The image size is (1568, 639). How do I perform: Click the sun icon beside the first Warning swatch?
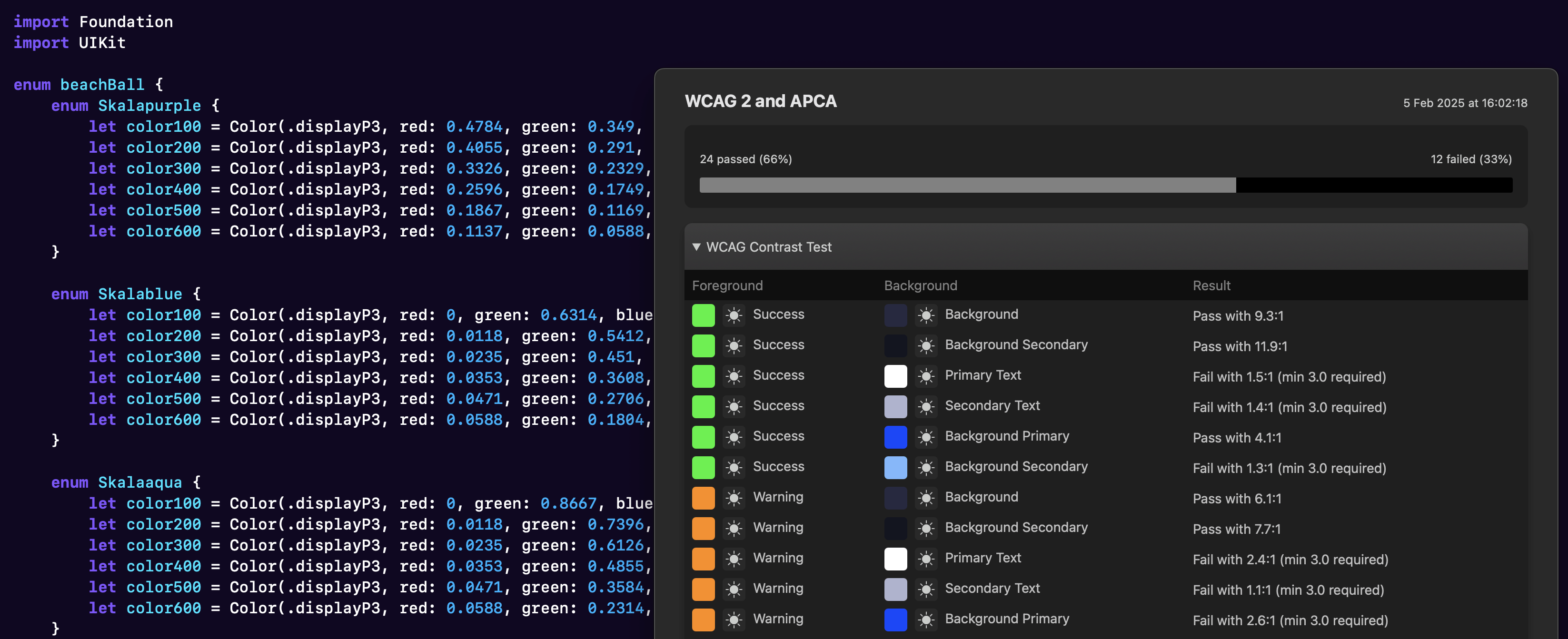pyautogui.click(x=734, y=497)
